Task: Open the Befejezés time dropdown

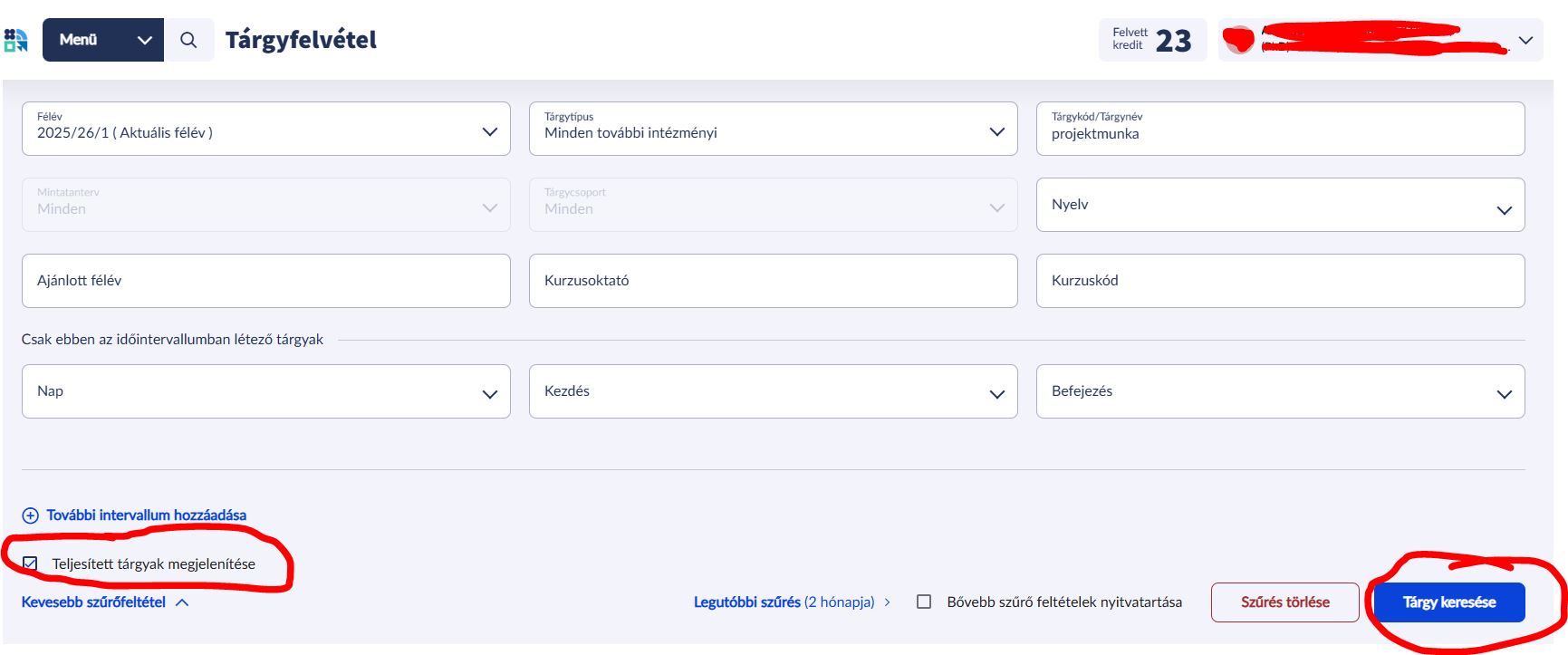Action: pyautogui.click(x=1279, y=391)
